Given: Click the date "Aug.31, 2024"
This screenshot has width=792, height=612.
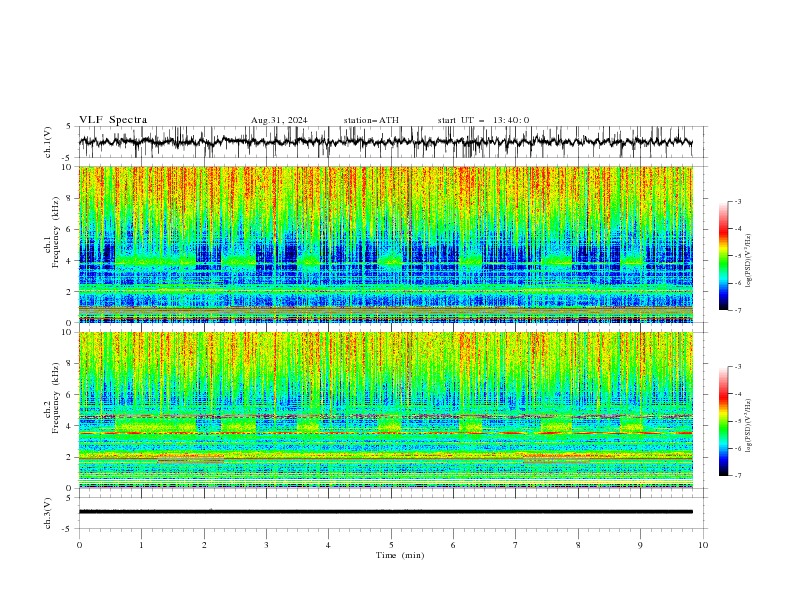Looking at the screenshot, I should pyautogui.click(x=279, y=120).
